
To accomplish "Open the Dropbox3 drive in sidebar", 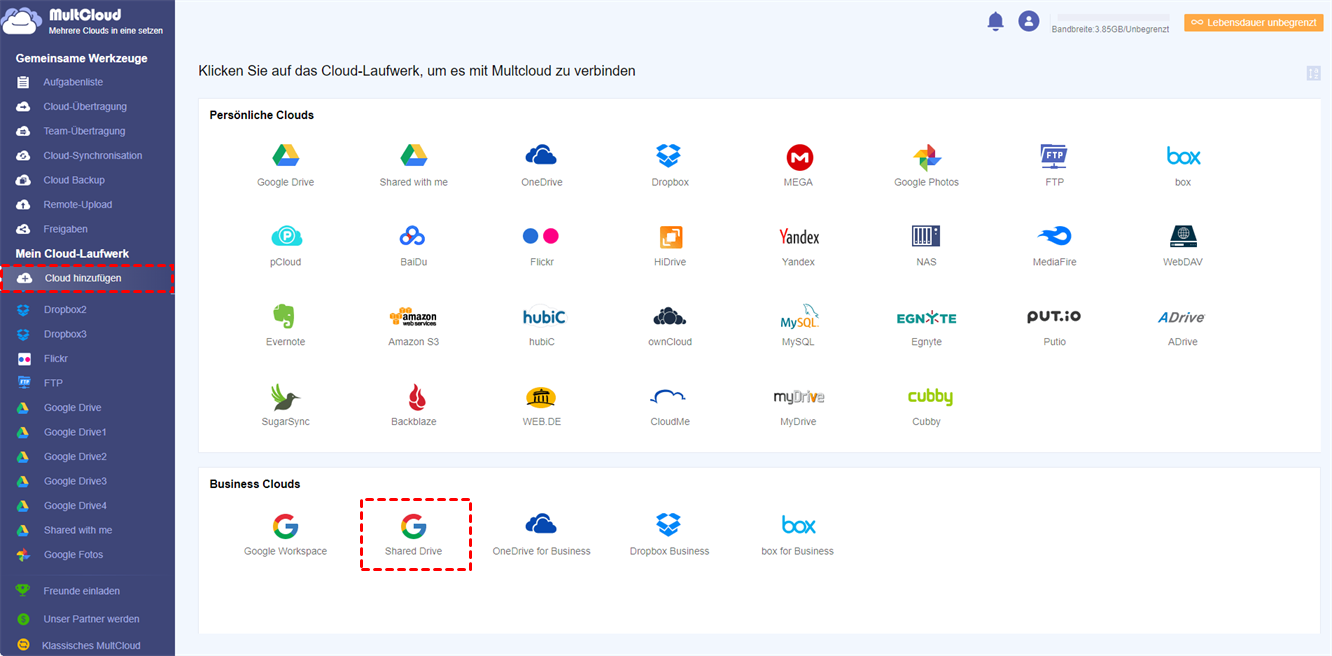I will pos(65,334).
